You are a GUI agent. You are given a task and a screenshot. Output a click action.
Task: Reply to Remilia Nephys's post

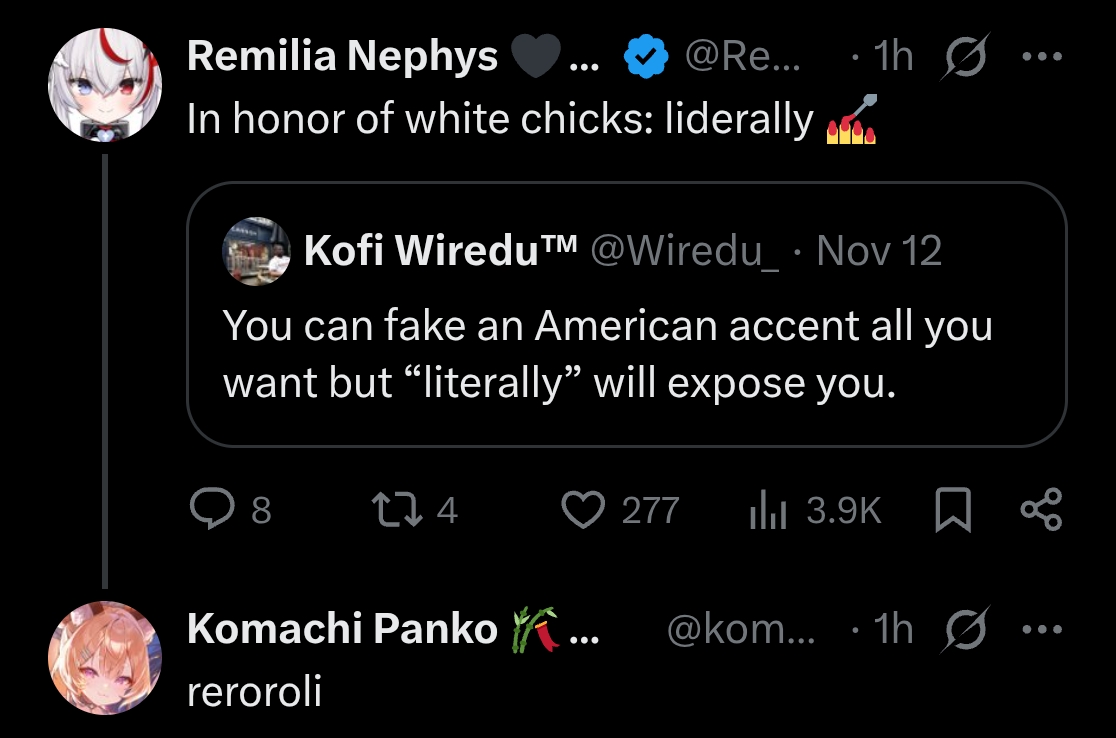point(211,511)
